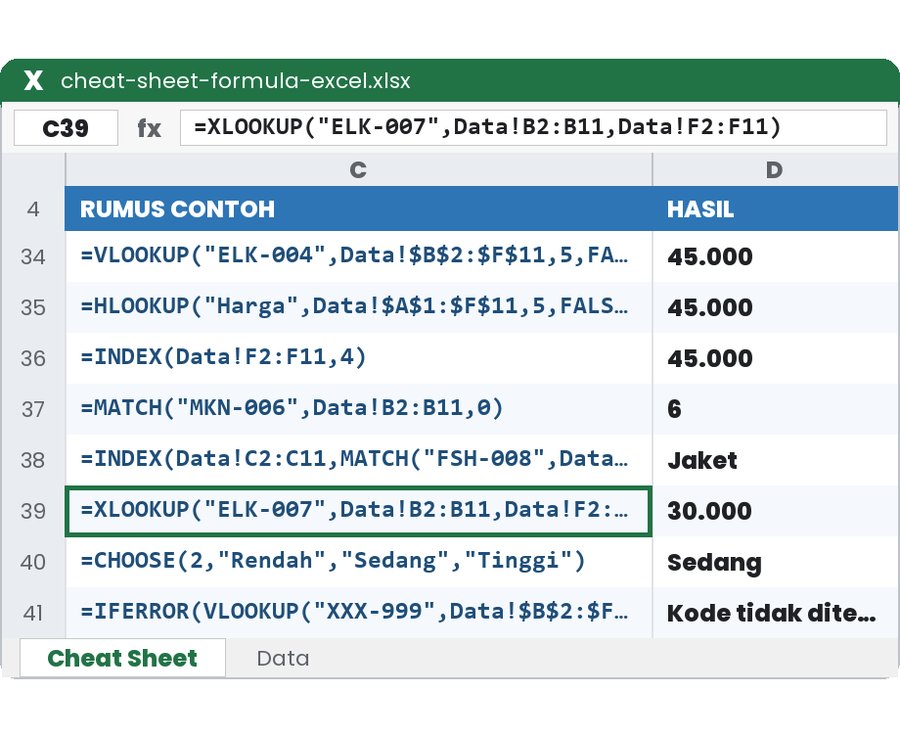Viewport: 900px width, 738px height.
Task: Click the HASIL header cell
Action: point(775,209)
